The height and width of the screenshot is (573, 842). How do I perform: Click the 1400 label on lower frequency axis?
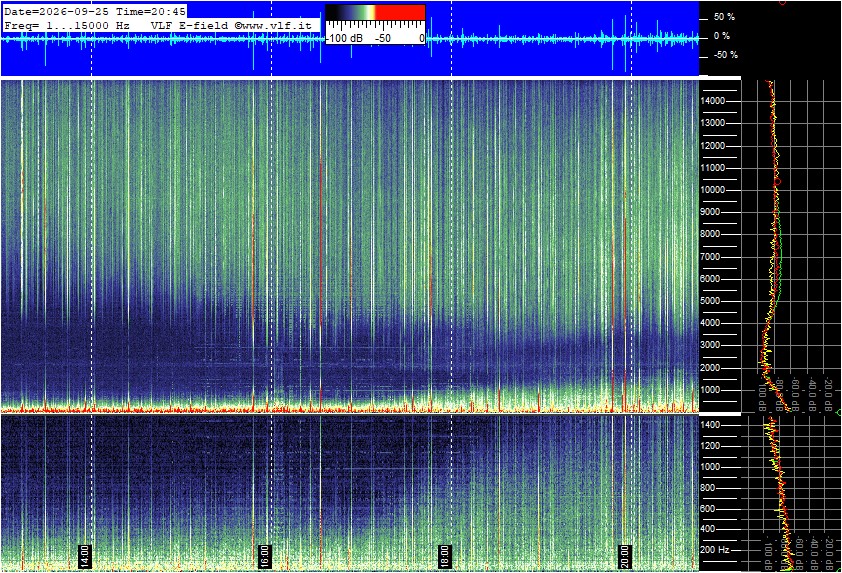point(710,425)
